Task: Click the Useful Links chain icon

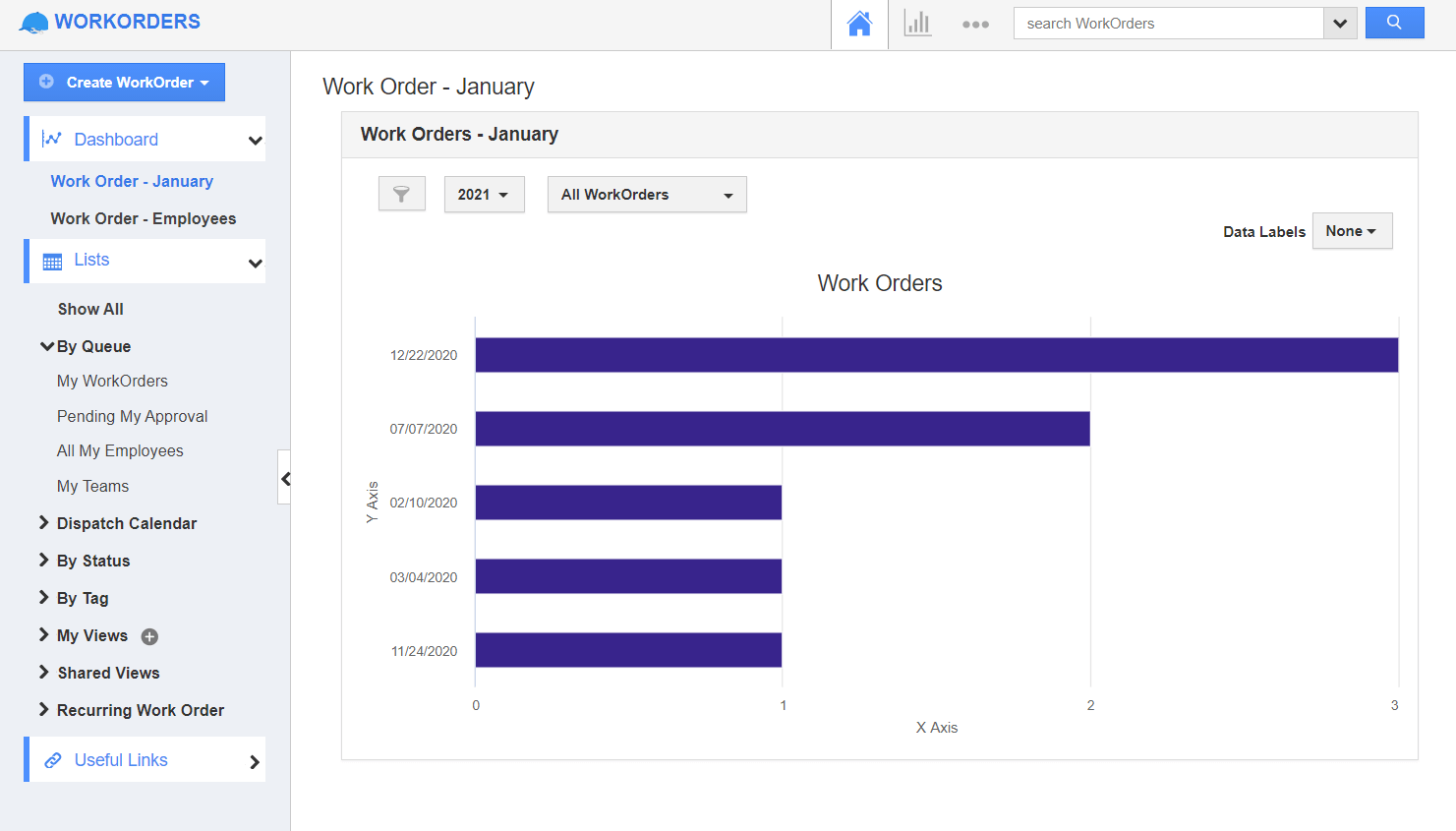Action: point(52,759)
